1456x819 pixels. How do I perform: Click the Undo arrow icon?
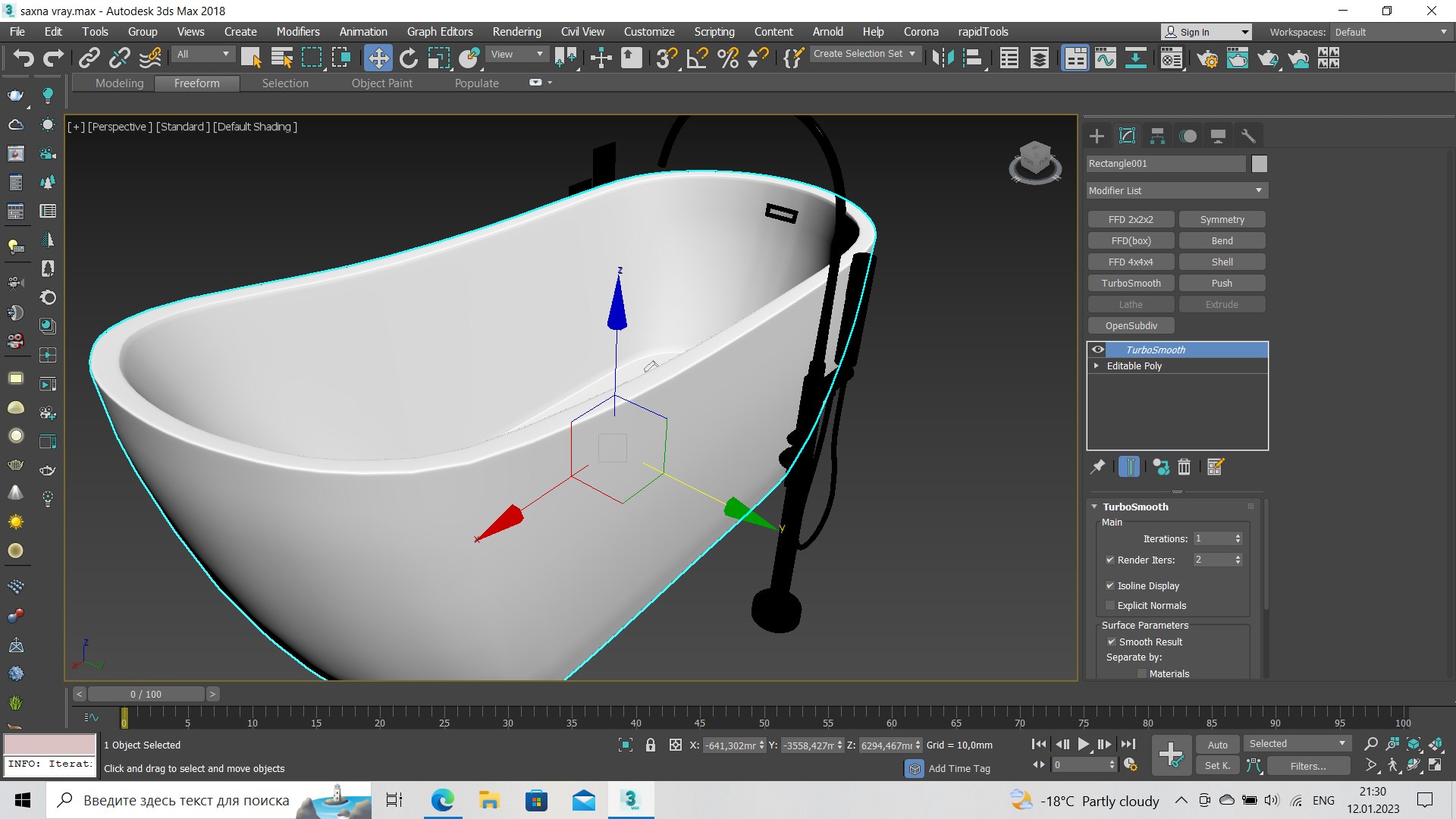coord(24,58)
